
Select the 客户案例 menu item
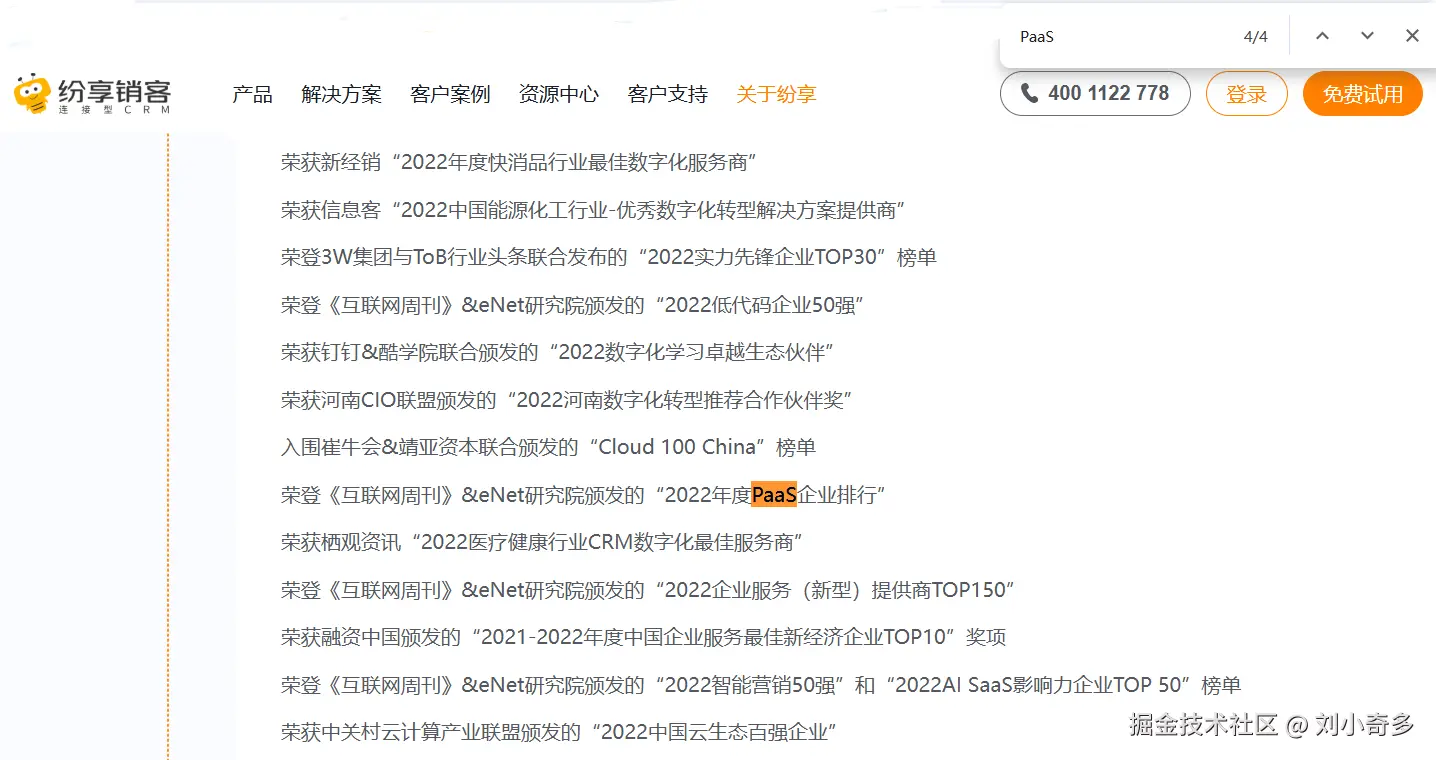coord(449,94)
